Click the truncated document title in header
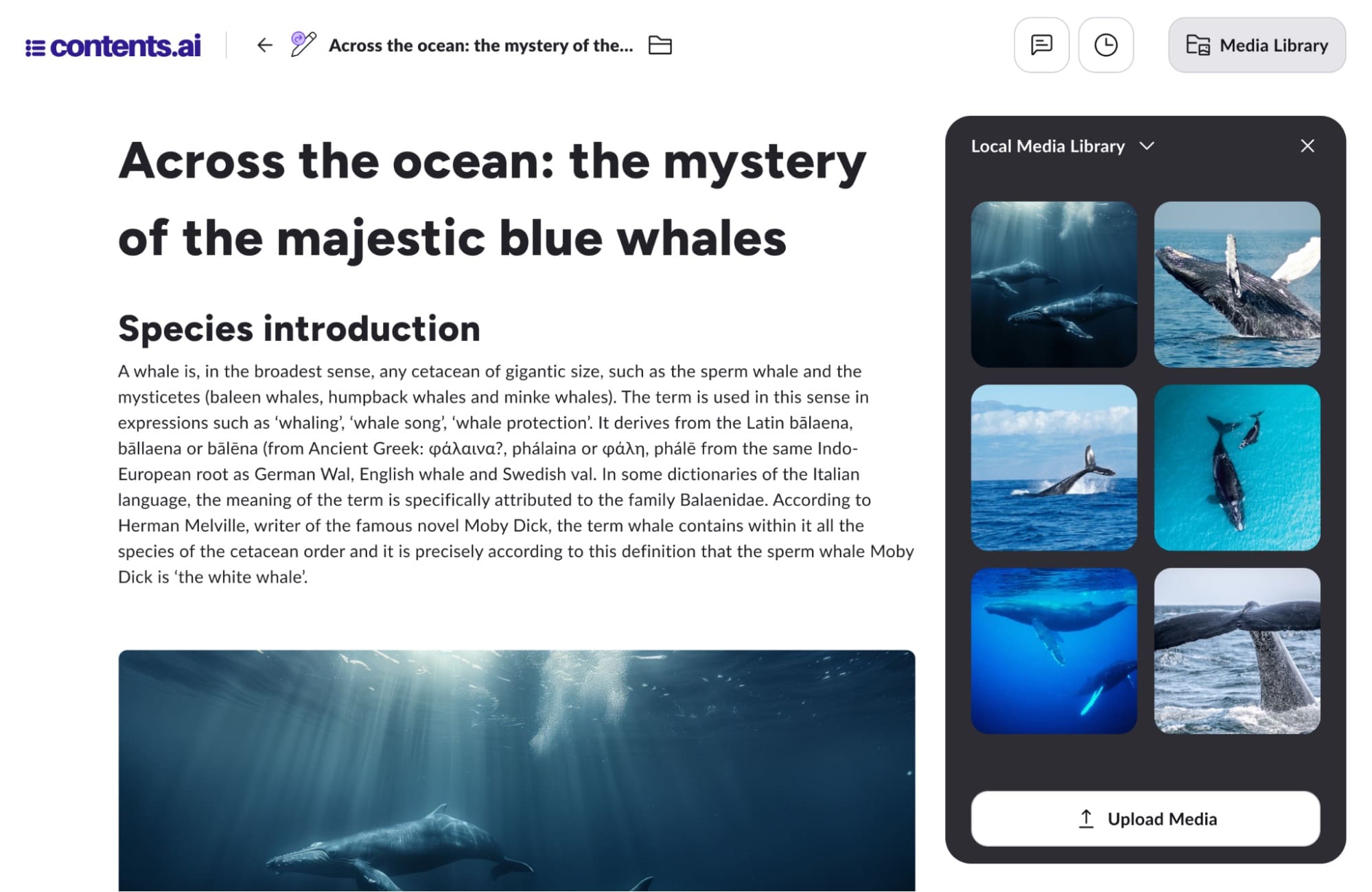 pos(480,45)
